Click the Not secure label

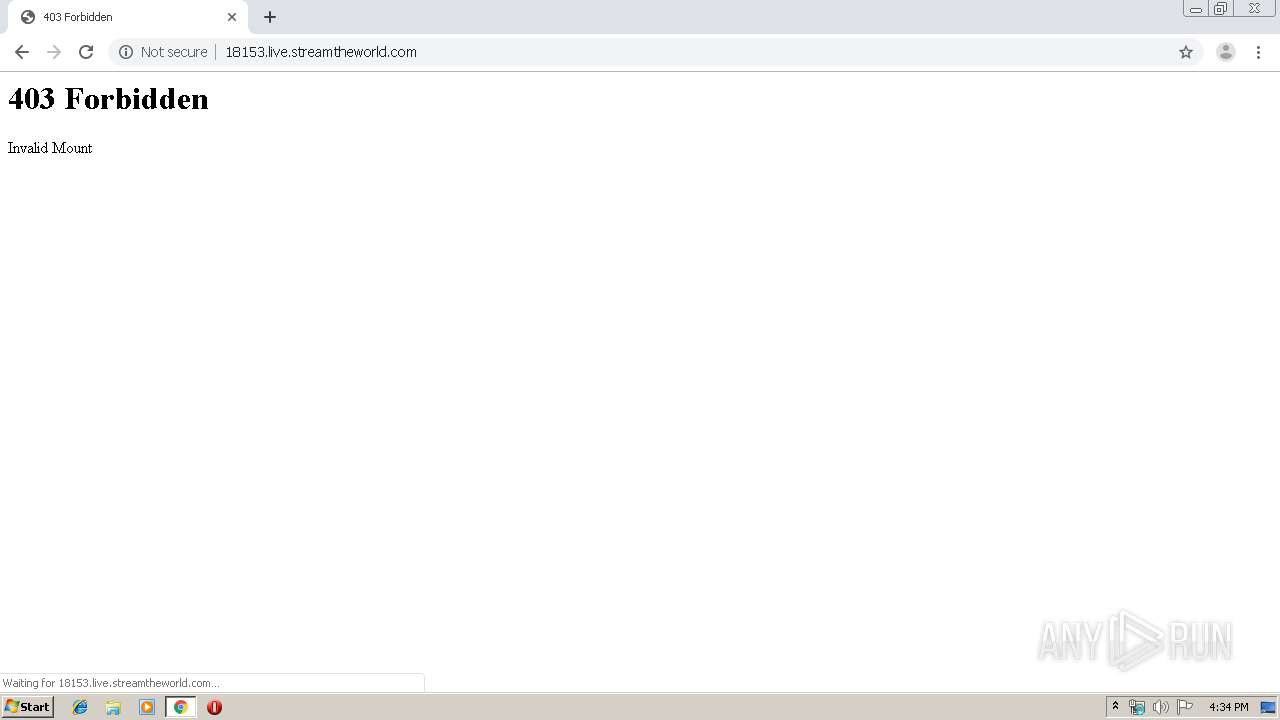pos(174,52)
